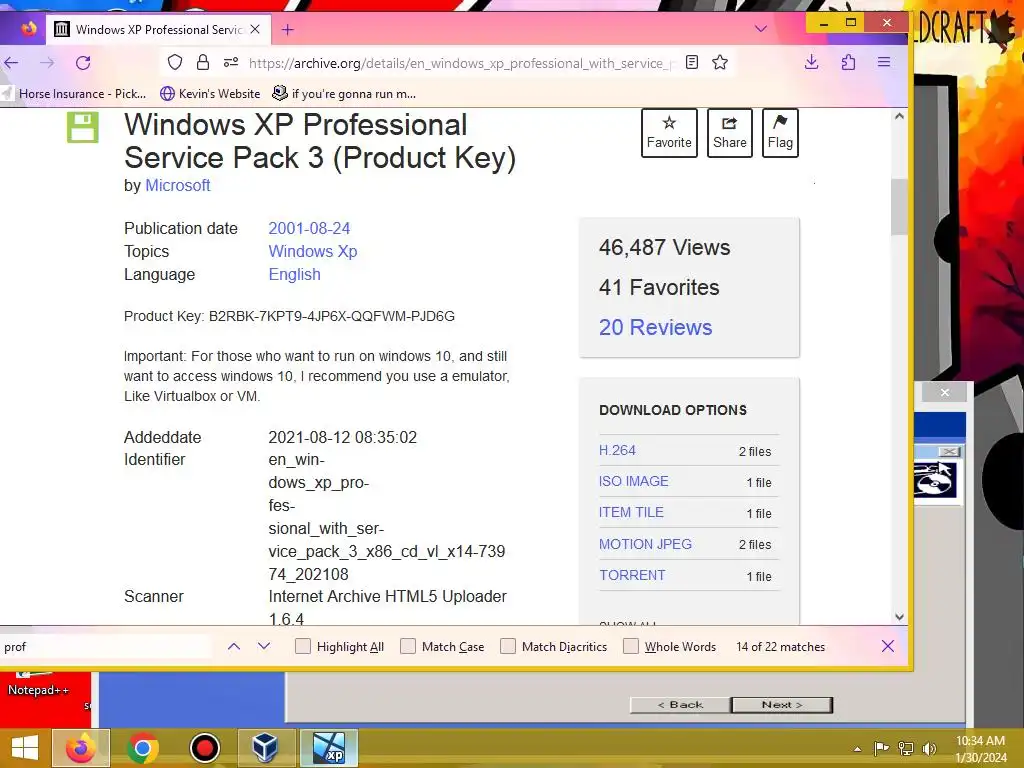The width and height of the screenshot is (1024, 768).
Task: Toggle Reader View icon
Action: 692,63
